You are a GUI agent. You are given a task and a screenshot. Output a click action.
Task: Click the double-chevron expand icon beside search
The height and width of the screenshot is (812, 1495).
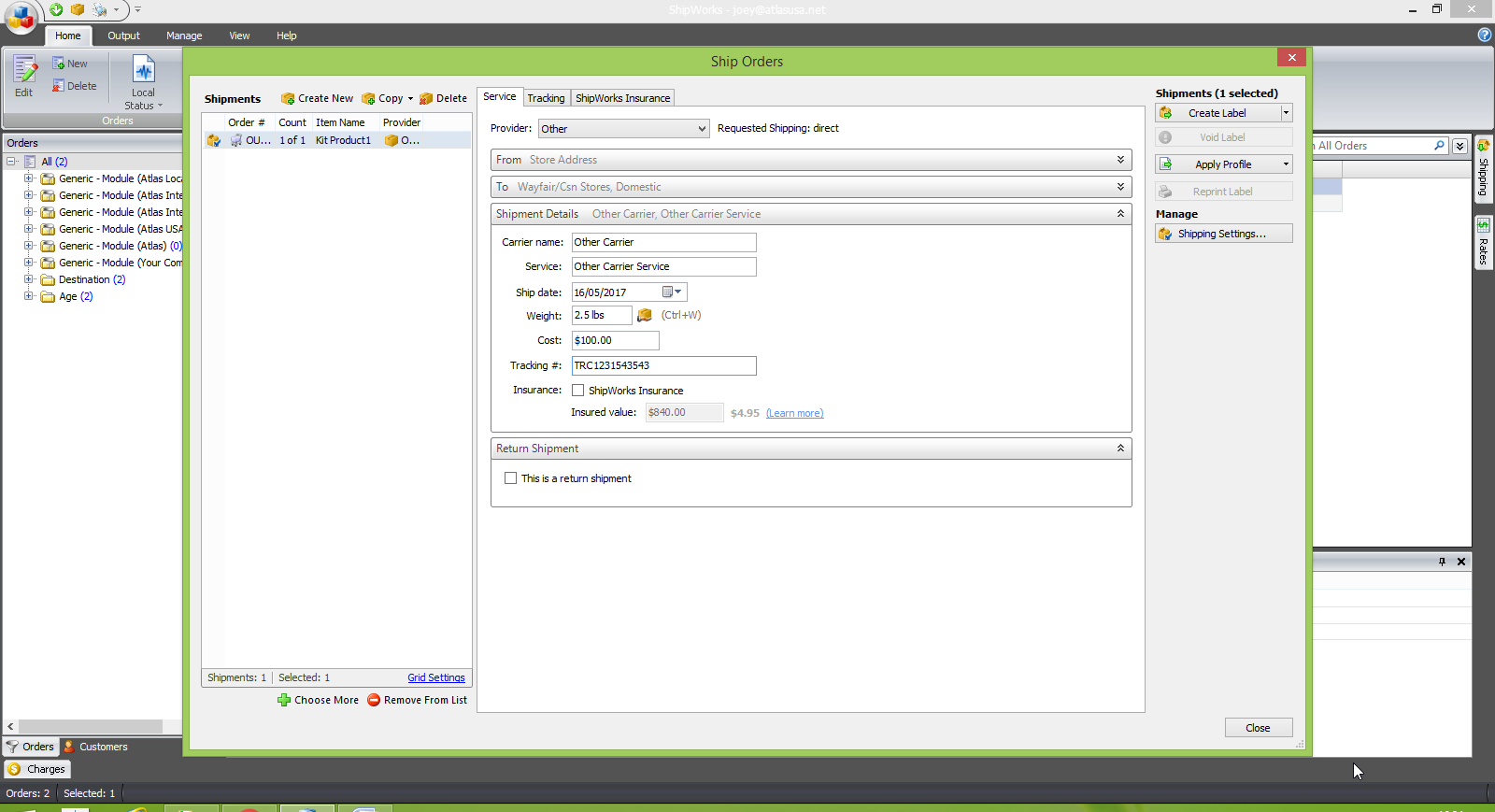[1459, 146]
